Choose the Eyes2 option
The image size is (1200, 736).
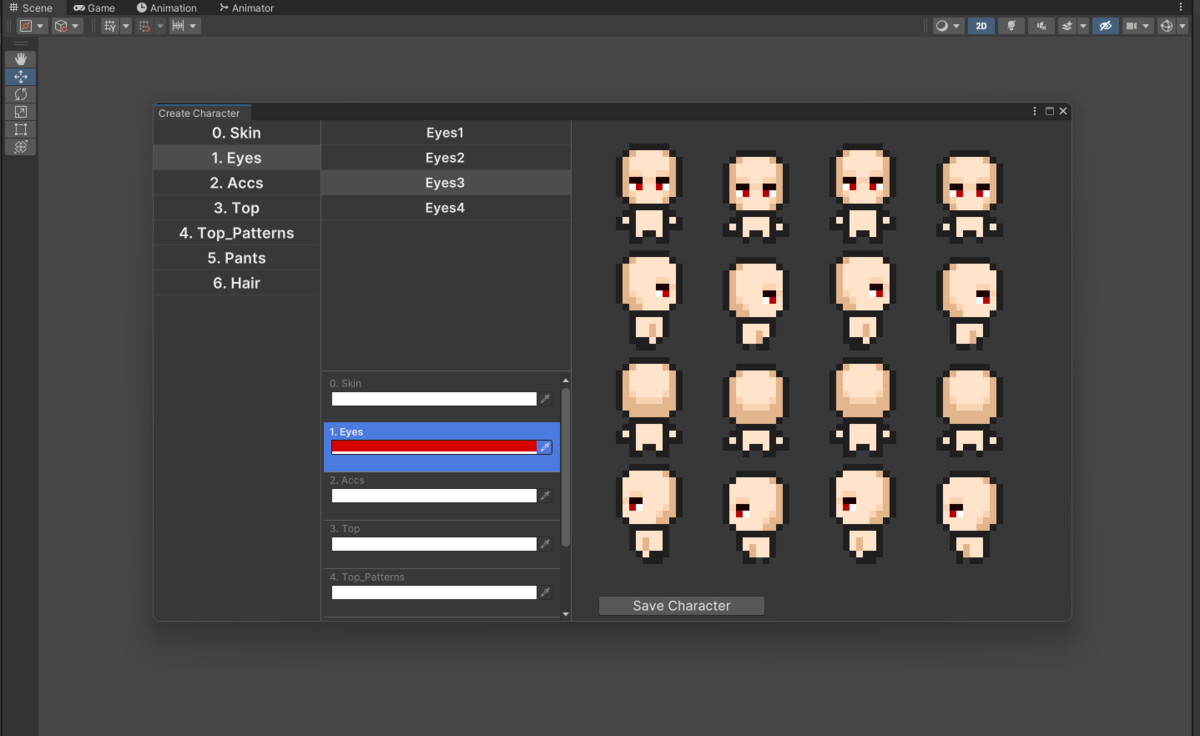click(x=445, y=158)
